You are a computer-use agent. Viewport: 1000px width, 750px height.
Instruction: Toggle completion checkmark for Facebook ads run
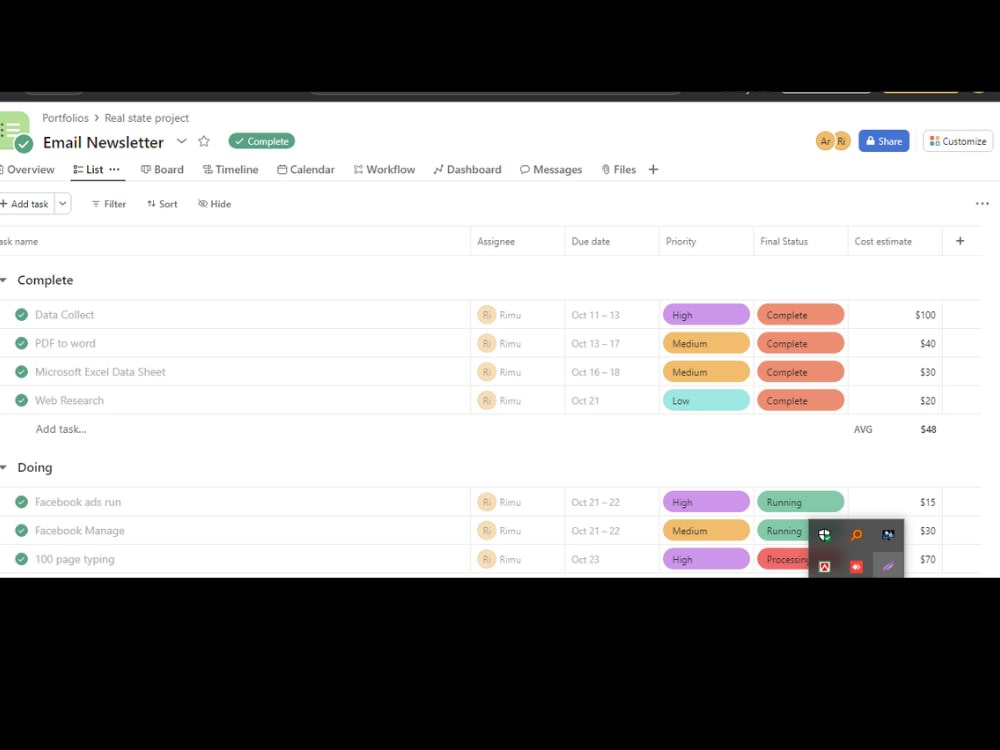pos(22,502)
